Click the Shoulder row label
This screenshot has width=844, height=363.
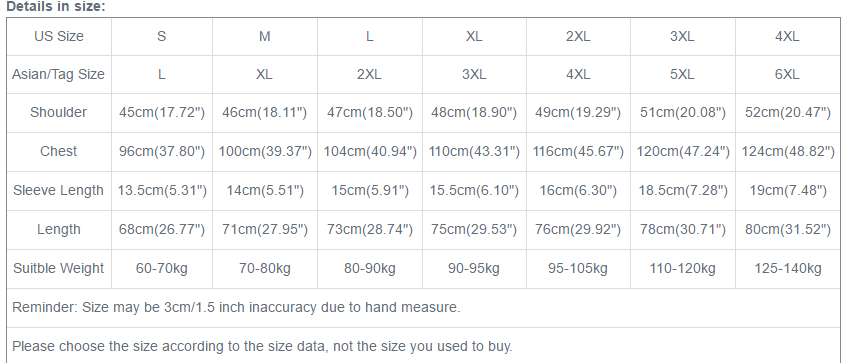pyautogui.click(x=58, y=113)
